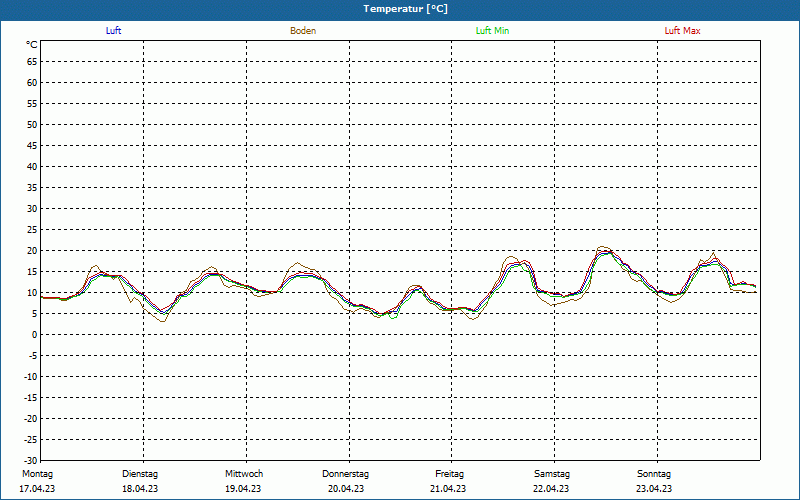Click the Mittwoch day label
Screen dimensions: 800x500
244,474
